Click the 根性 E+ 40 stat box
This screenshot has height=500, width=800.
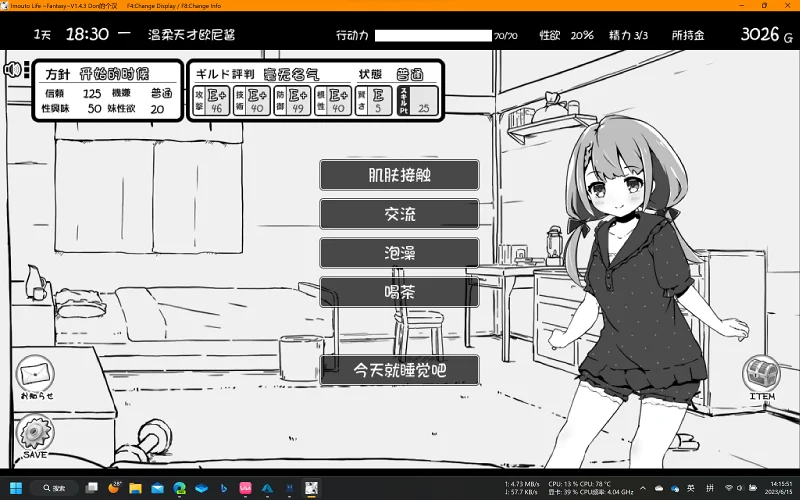333,101
